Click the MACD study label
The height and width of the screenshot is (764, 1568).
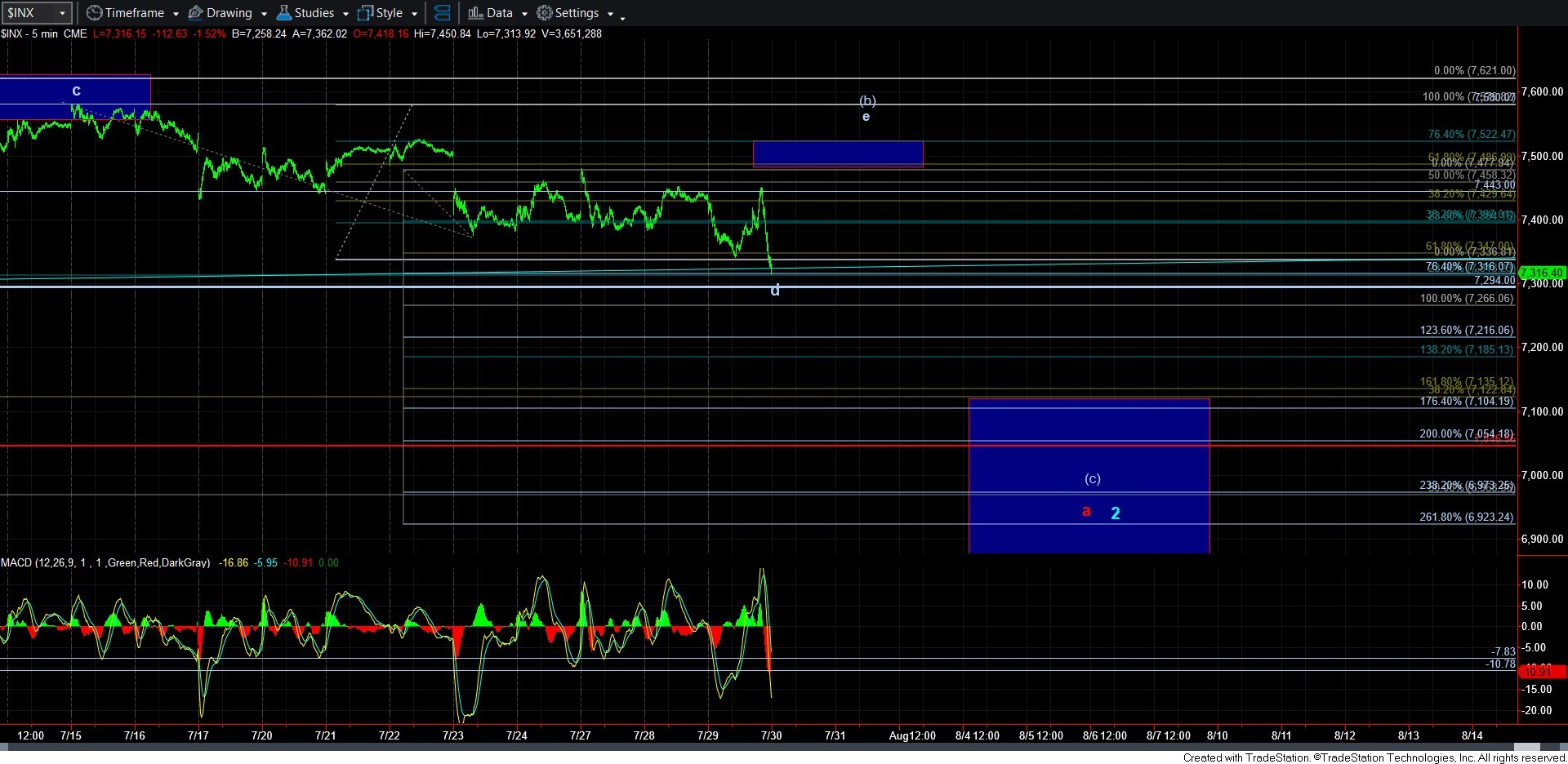[x=105, y=562]
